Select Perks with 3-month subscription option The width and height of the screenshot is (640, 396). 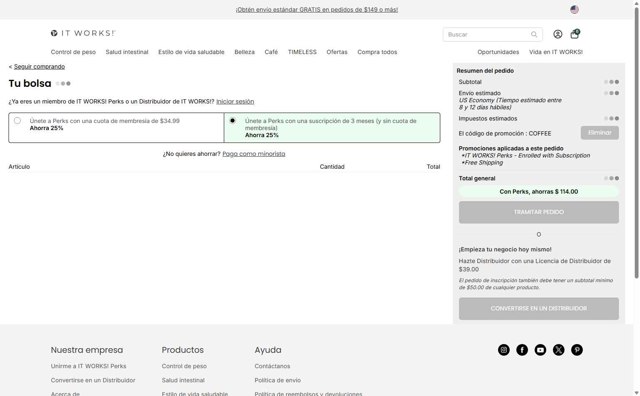[x=233, y=120]
